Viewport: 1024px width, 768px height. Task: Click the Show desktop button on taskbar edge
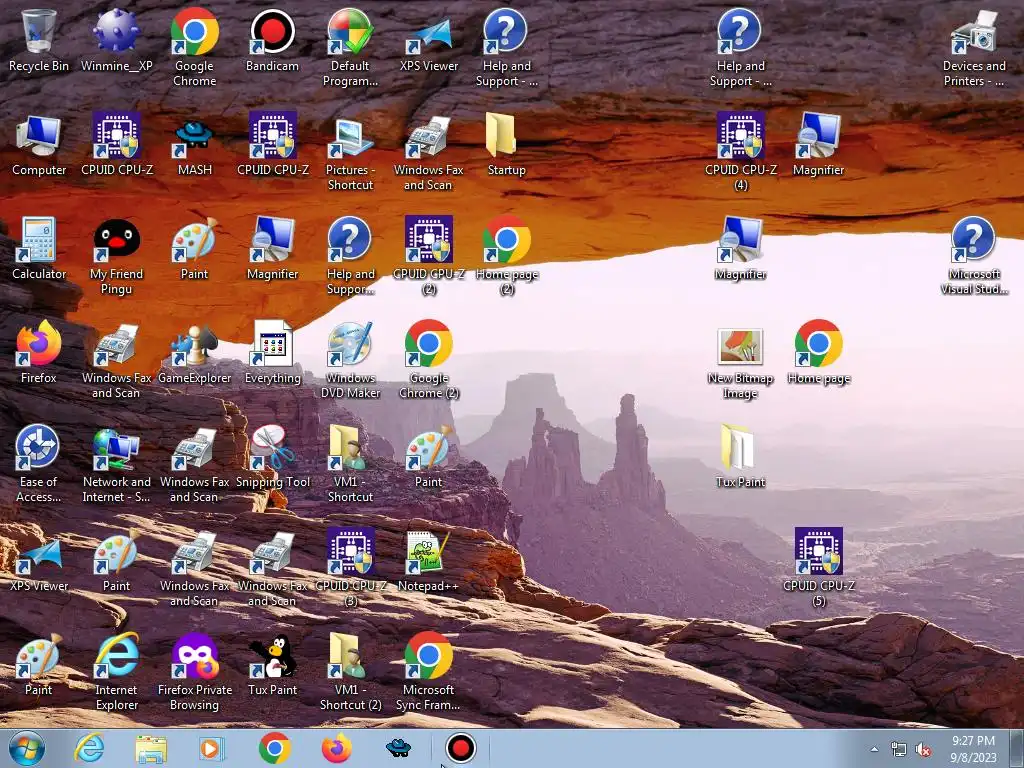point(1017,748)
